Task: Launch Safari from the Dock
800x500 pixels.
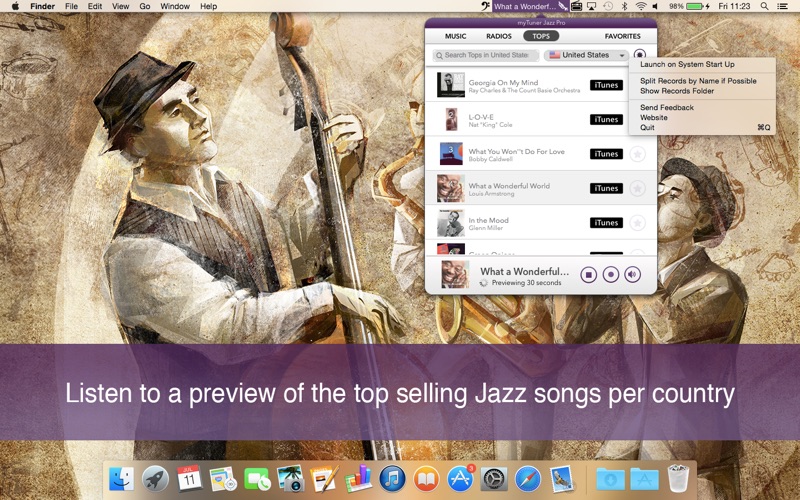Action: click(x=528, y=479)
